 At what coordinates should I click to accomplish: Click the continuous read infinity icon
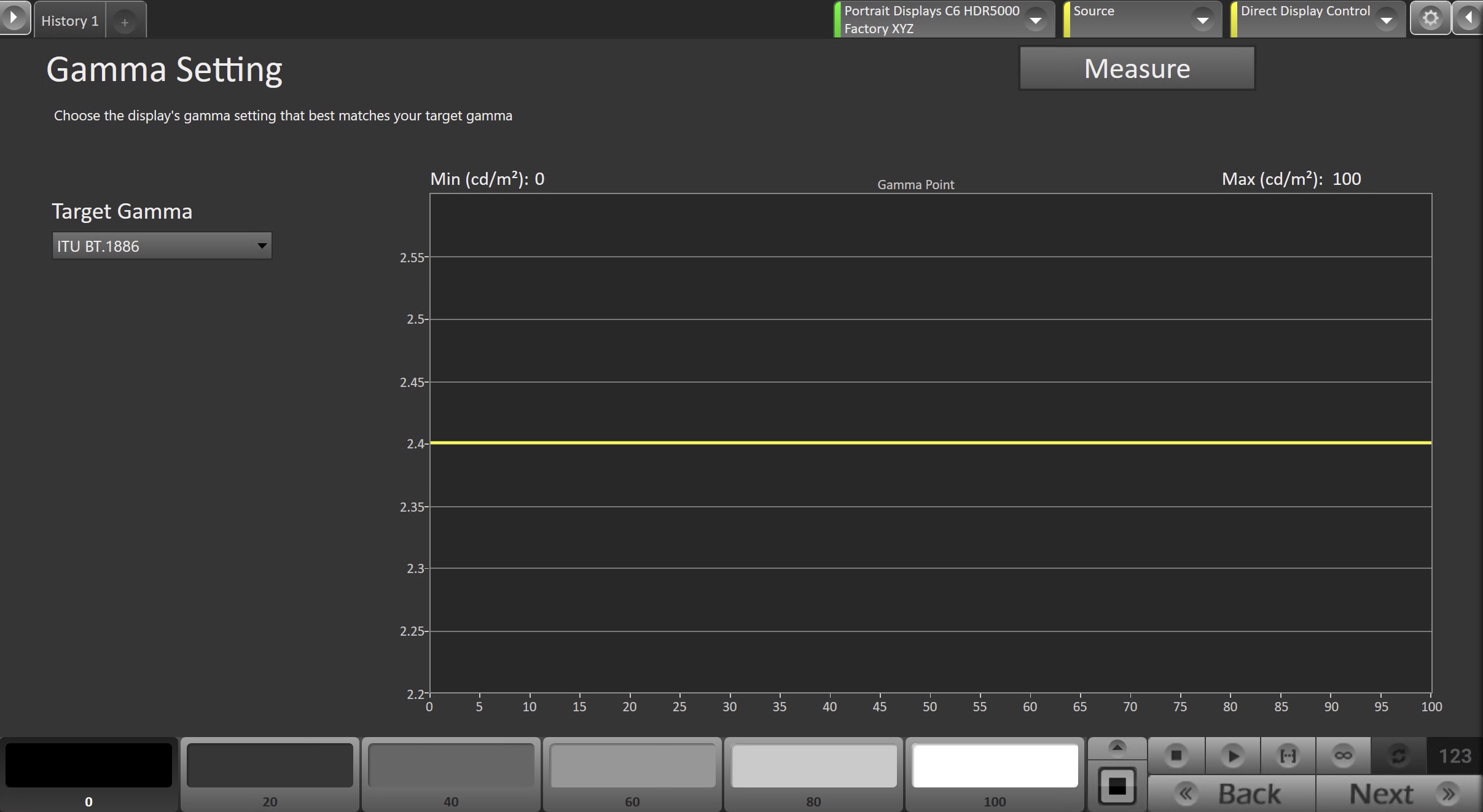click(x=1343, y=755)
